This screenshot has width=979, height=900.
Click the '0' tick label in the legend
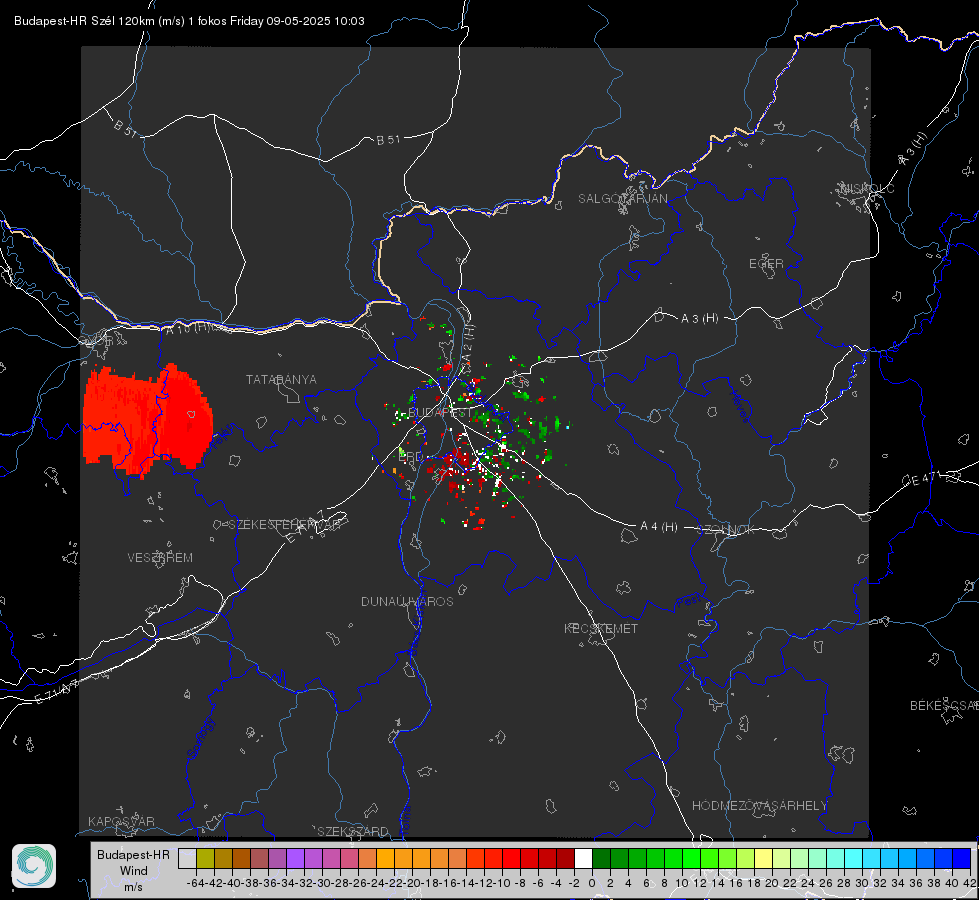click(x=592, y=883)
